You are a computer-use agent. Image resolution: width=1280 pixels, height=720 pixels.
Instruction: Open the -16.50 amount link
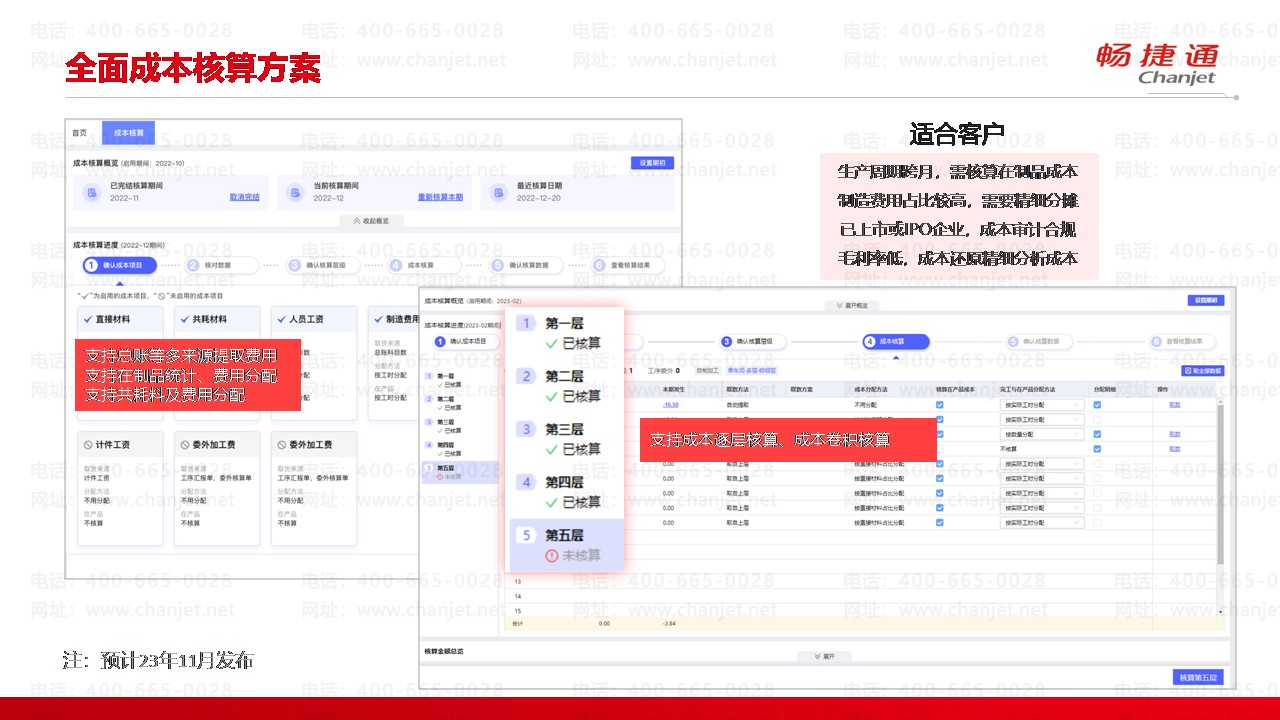coord(670,405)
